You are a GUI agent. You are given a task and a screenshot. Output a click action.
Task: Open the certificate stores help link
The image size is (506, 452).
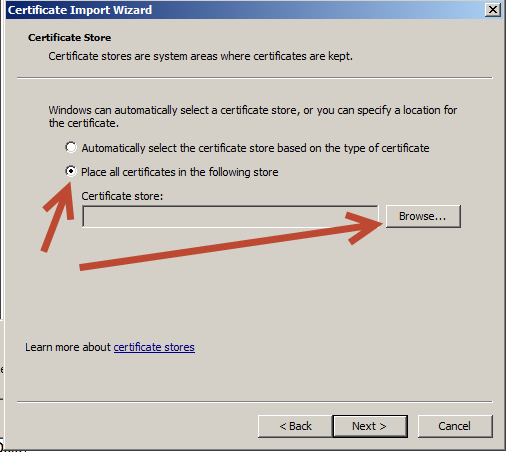(x=154, y=347)
